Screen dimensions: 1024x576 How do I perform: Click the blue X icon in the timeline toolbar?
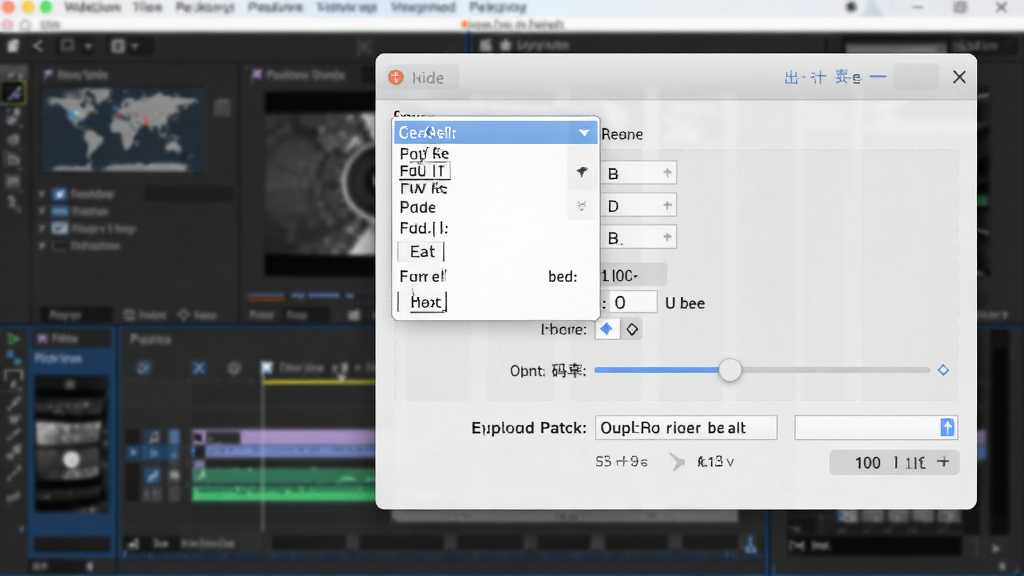click(x=199, y=368)
